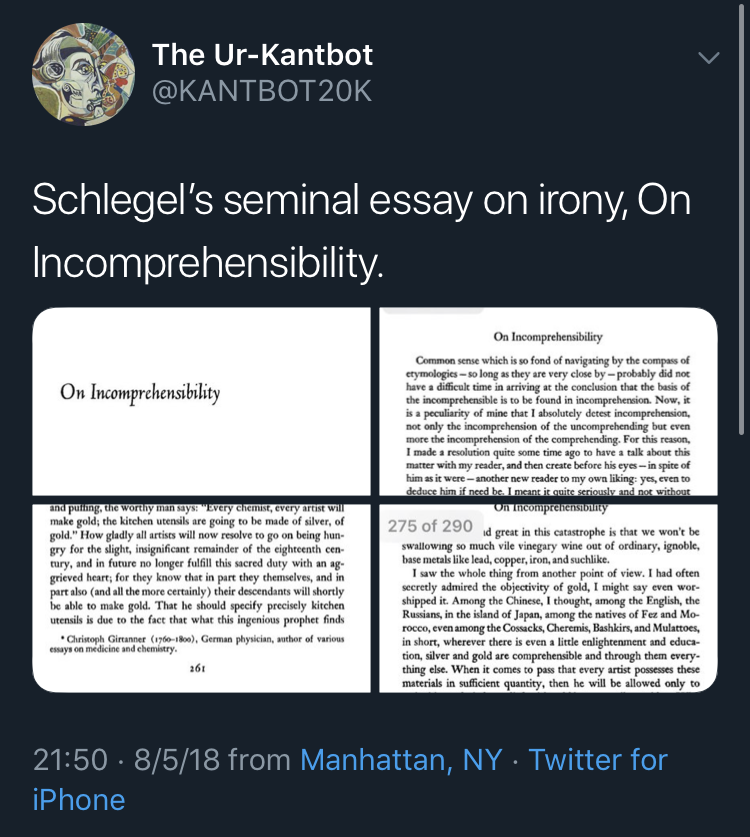Click the tweet text about Schlegel's essay
Image resolution: width=750 pixels, height=837 pixels.
point(361,231)
